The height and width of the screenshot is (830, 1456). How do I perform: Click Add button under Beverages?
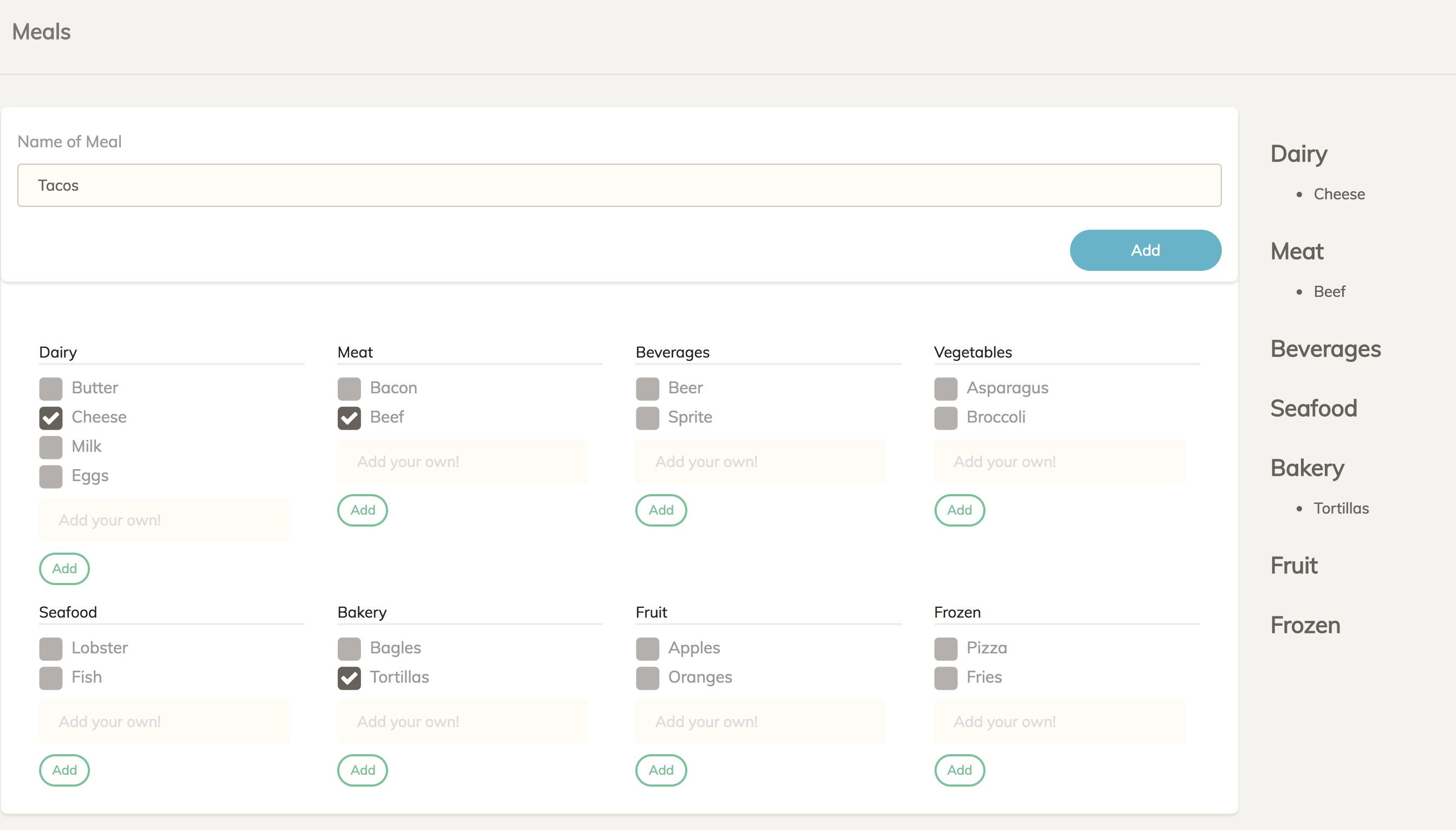tap(661, 510)
